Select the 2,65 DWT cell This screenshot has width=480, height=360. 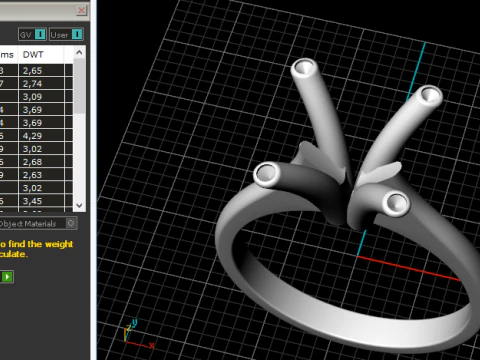(41, 70)
